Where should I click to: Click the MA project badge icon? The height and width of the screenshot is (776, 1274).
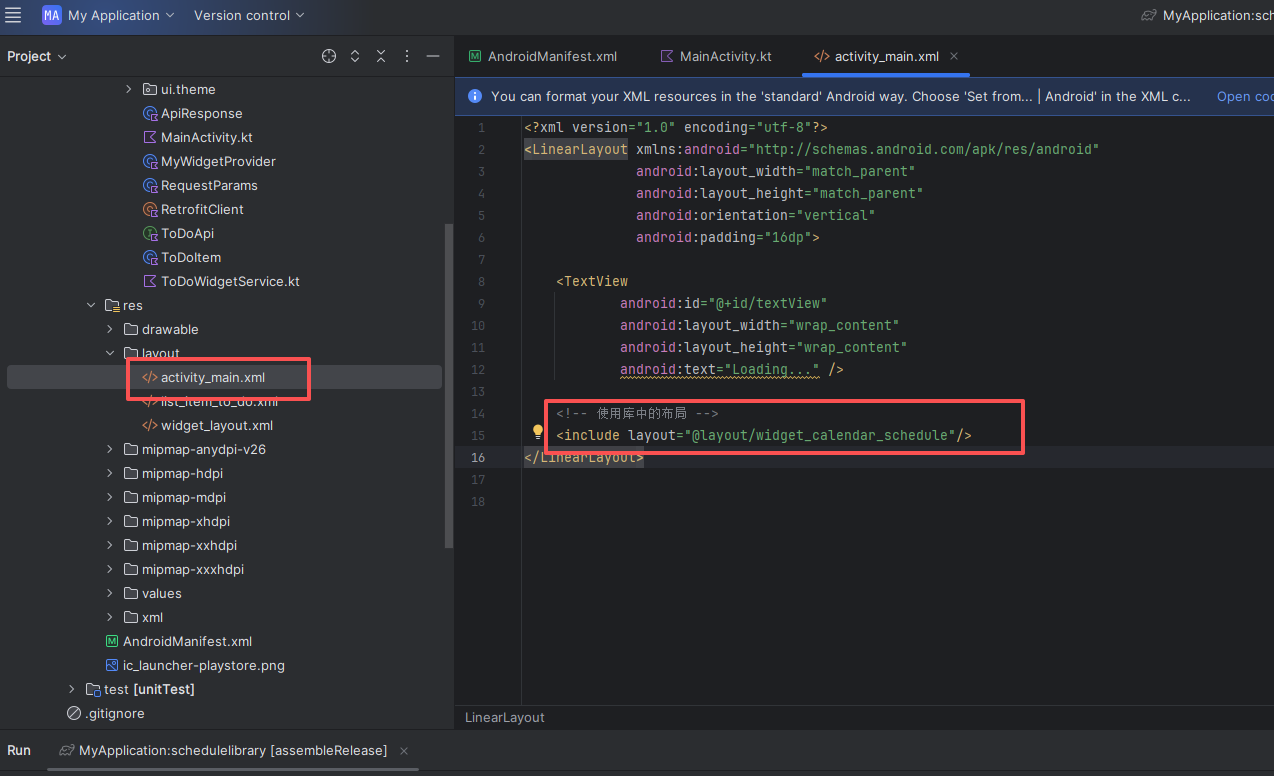tap(51, 15)
